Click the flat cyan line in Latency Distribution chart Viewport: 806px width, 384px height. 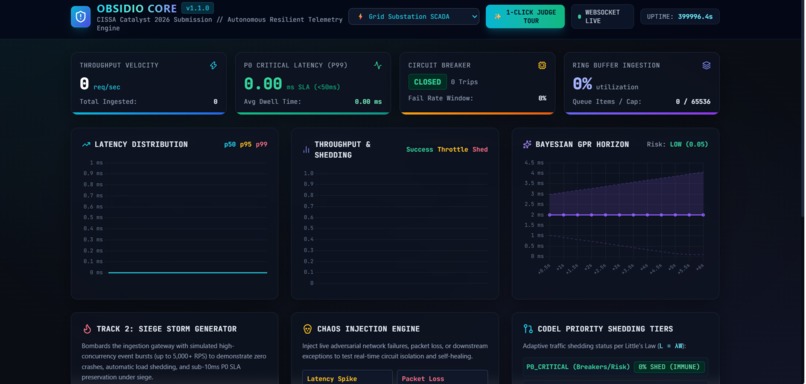click(x=188, y=273)
